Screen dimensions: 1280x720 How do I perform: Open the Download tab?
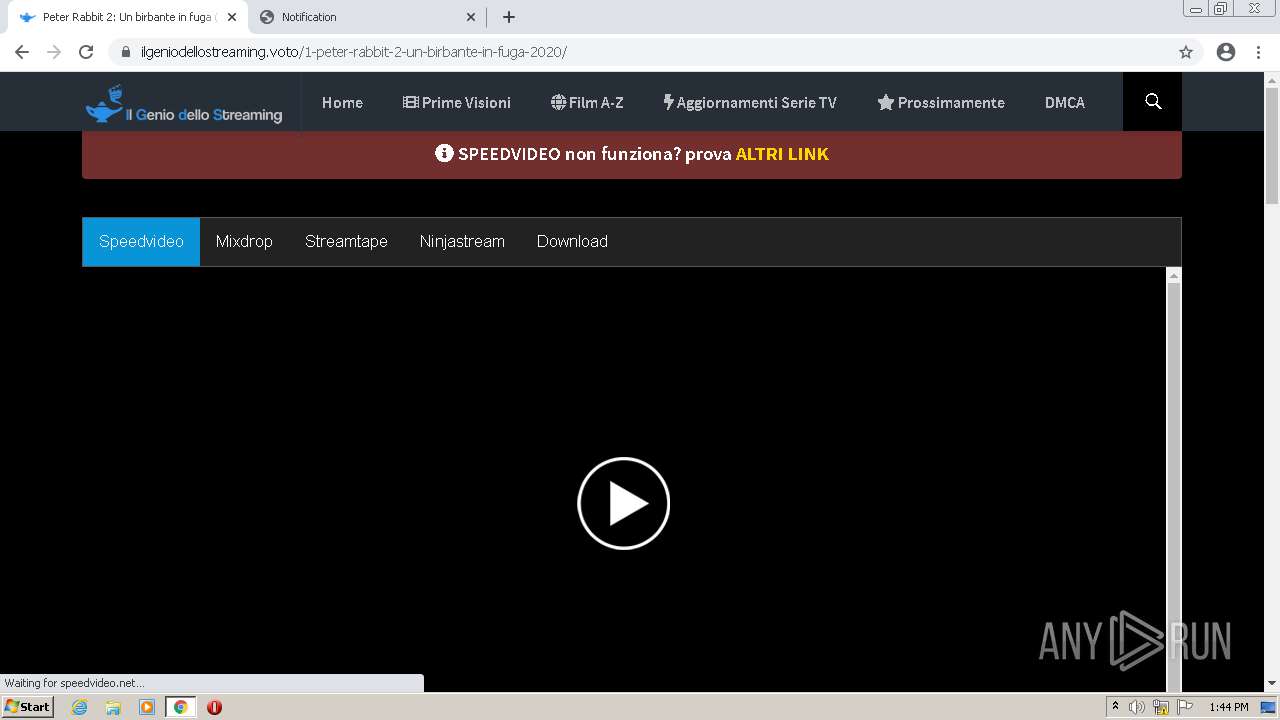(x=572, y=242)
